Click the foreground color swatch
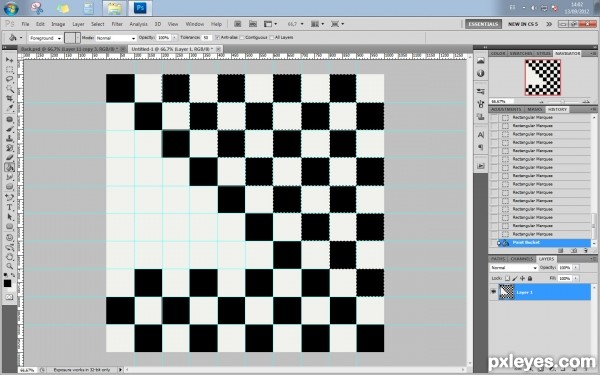This screenshot has height=375, width=600. click(7, 284)
